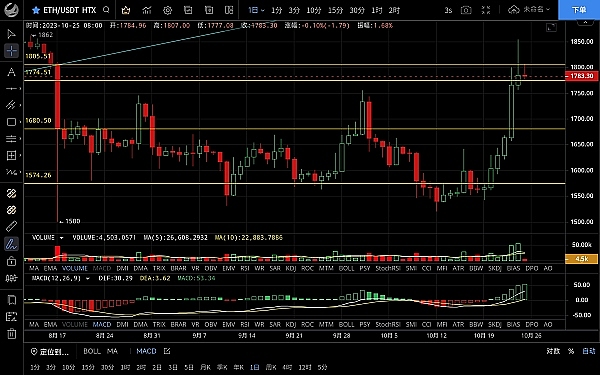Favorite ETH/USDT with the star icon
Viewport: 600px width, 375px height.
click(36, 10)
